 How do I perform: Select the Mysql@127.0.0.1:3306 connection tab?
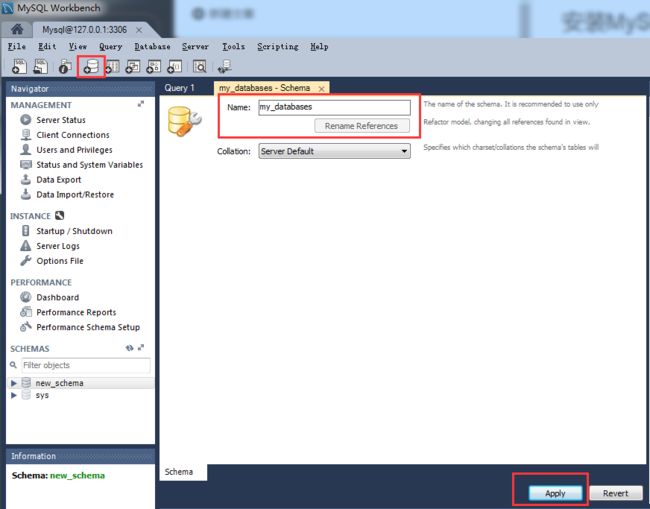[x=85, y=29]
